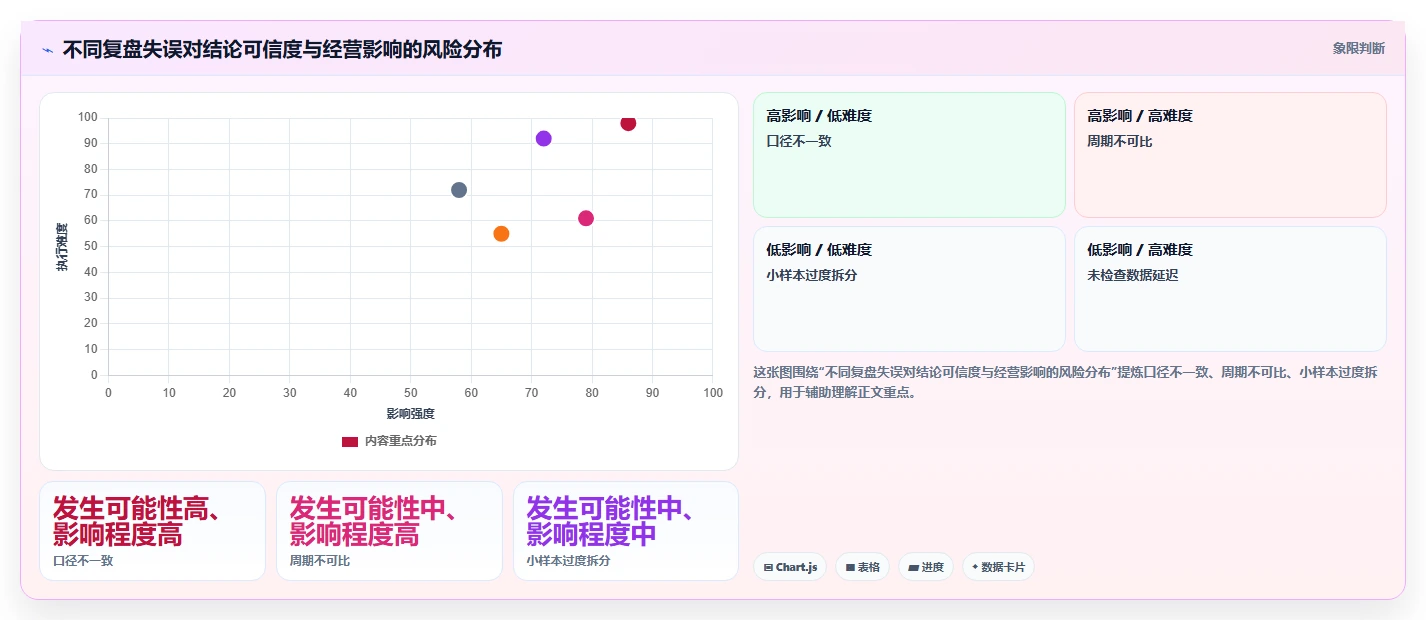1426x620 pixels.
Task: Select the 高影响 / 低难度 quadrant card
Action: tap(909, 155)
